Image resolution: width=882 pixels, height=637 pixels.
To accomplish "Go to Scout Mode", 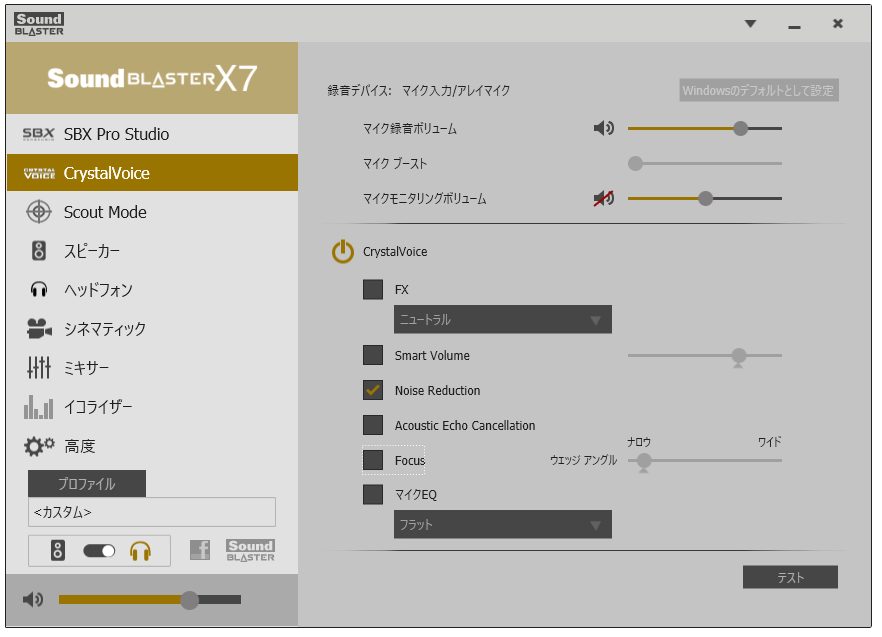I will [x=152, y=212].
